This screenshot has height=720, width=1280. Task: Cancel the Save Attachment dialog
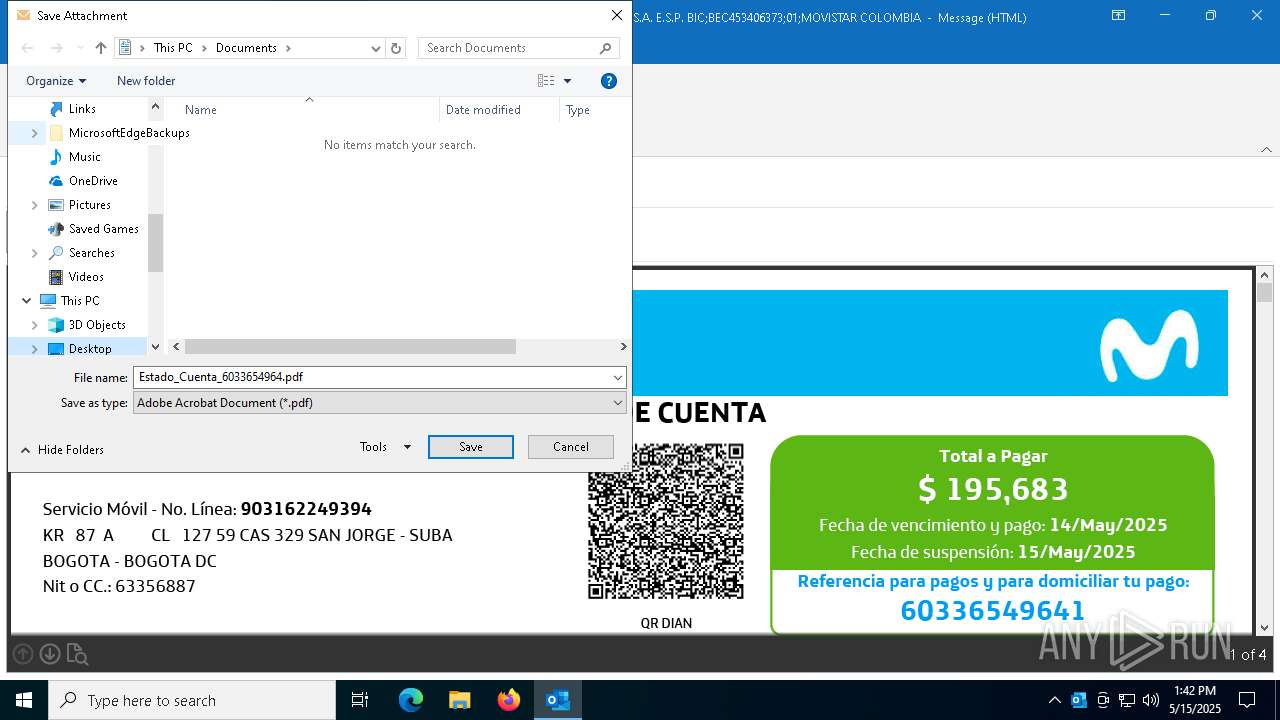click(571, 447)
